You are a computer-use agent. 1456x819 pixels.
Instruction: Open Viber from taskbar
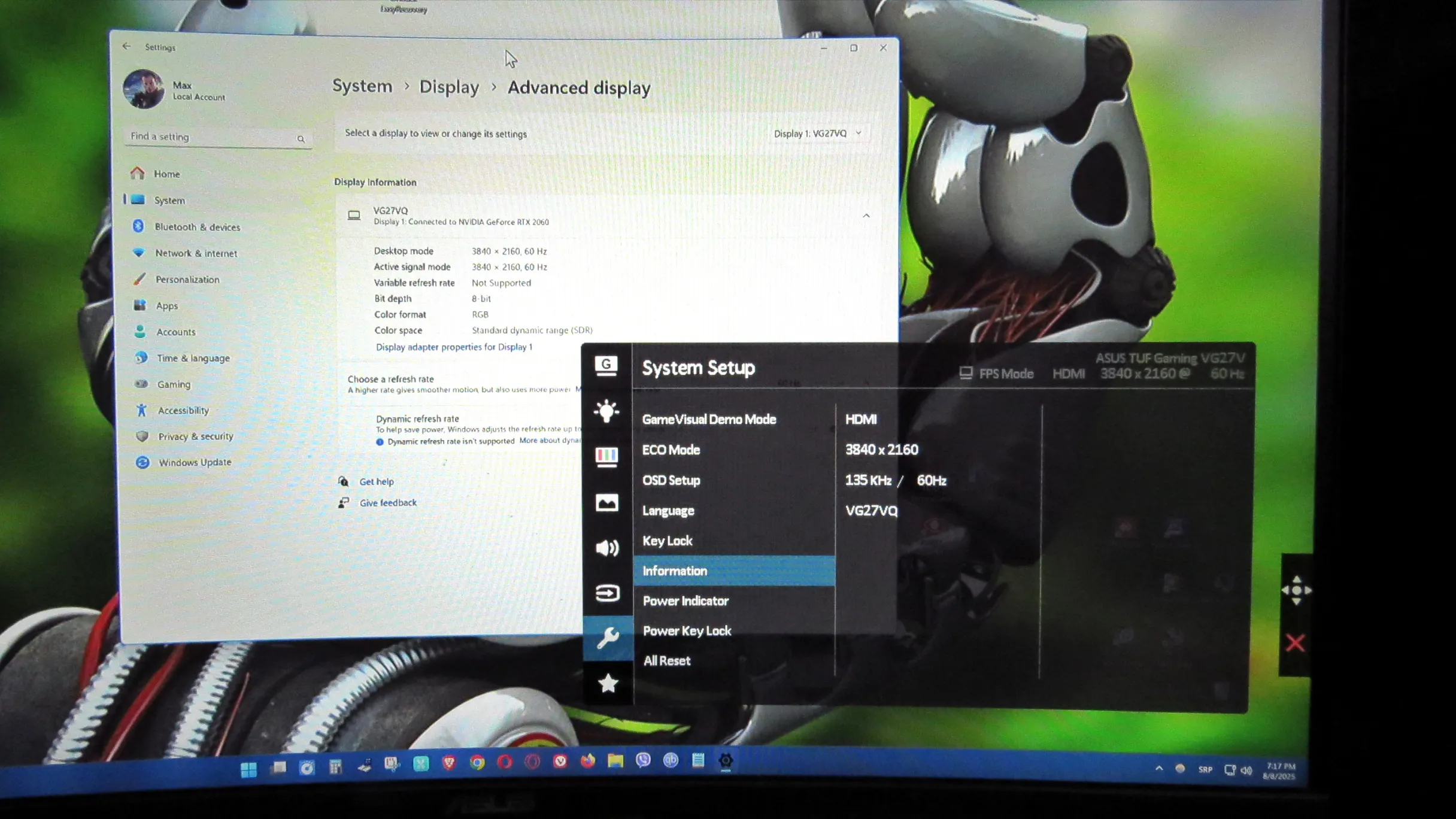pyautogui.click(x=643, y=760)
